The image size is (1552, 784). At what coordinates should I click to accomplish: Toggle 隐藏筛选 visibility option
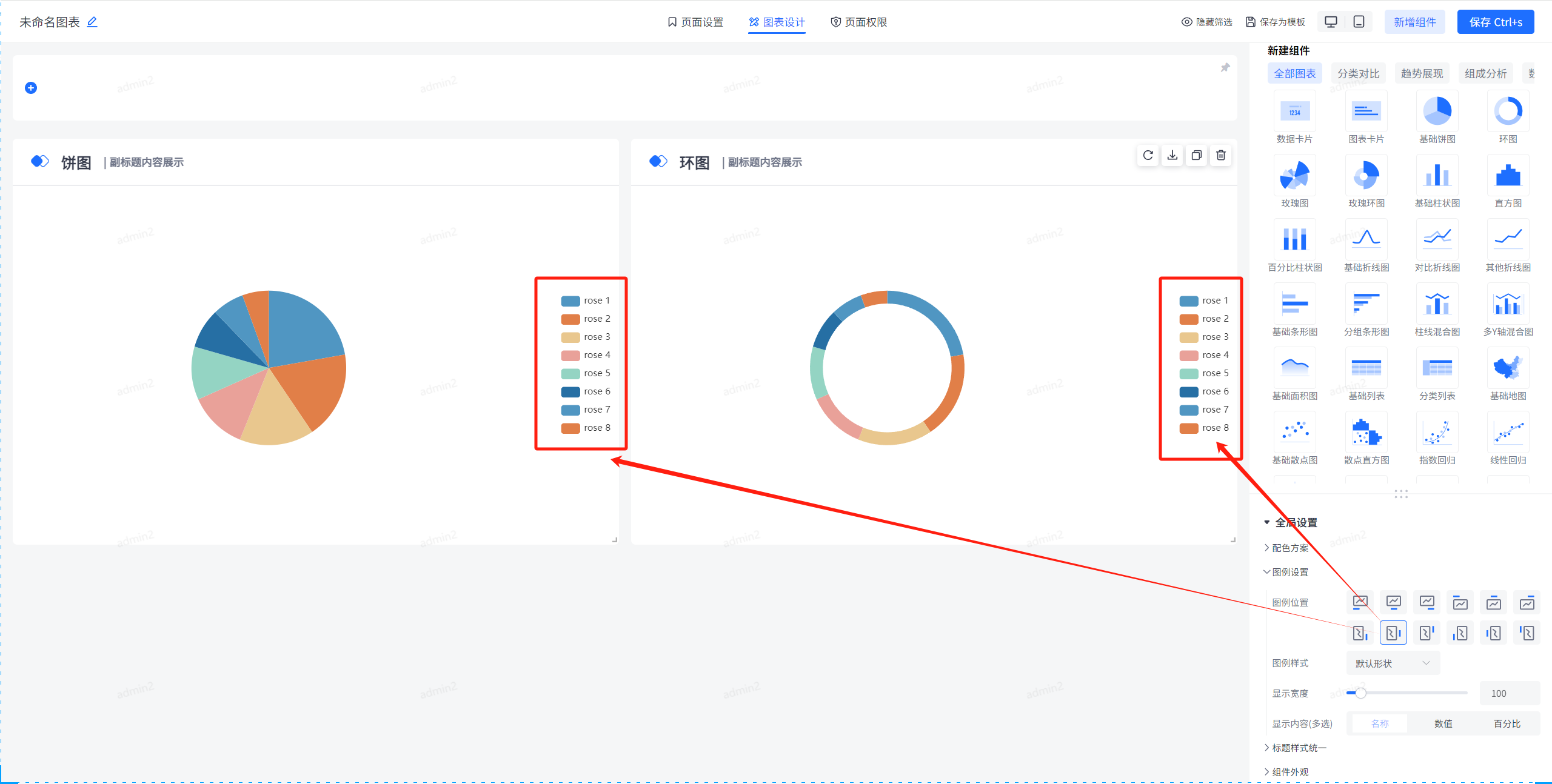(1206, 22)
